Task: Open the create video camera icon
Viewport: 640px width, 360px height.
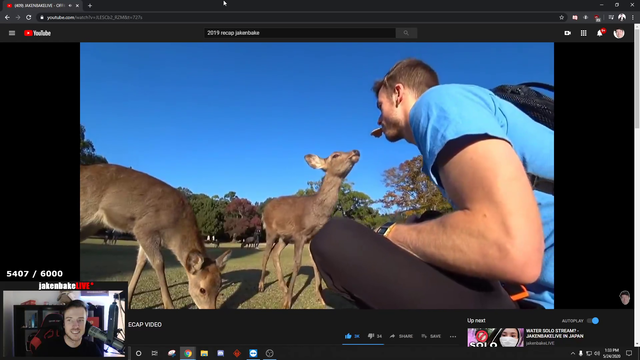Action: [567, 33]
